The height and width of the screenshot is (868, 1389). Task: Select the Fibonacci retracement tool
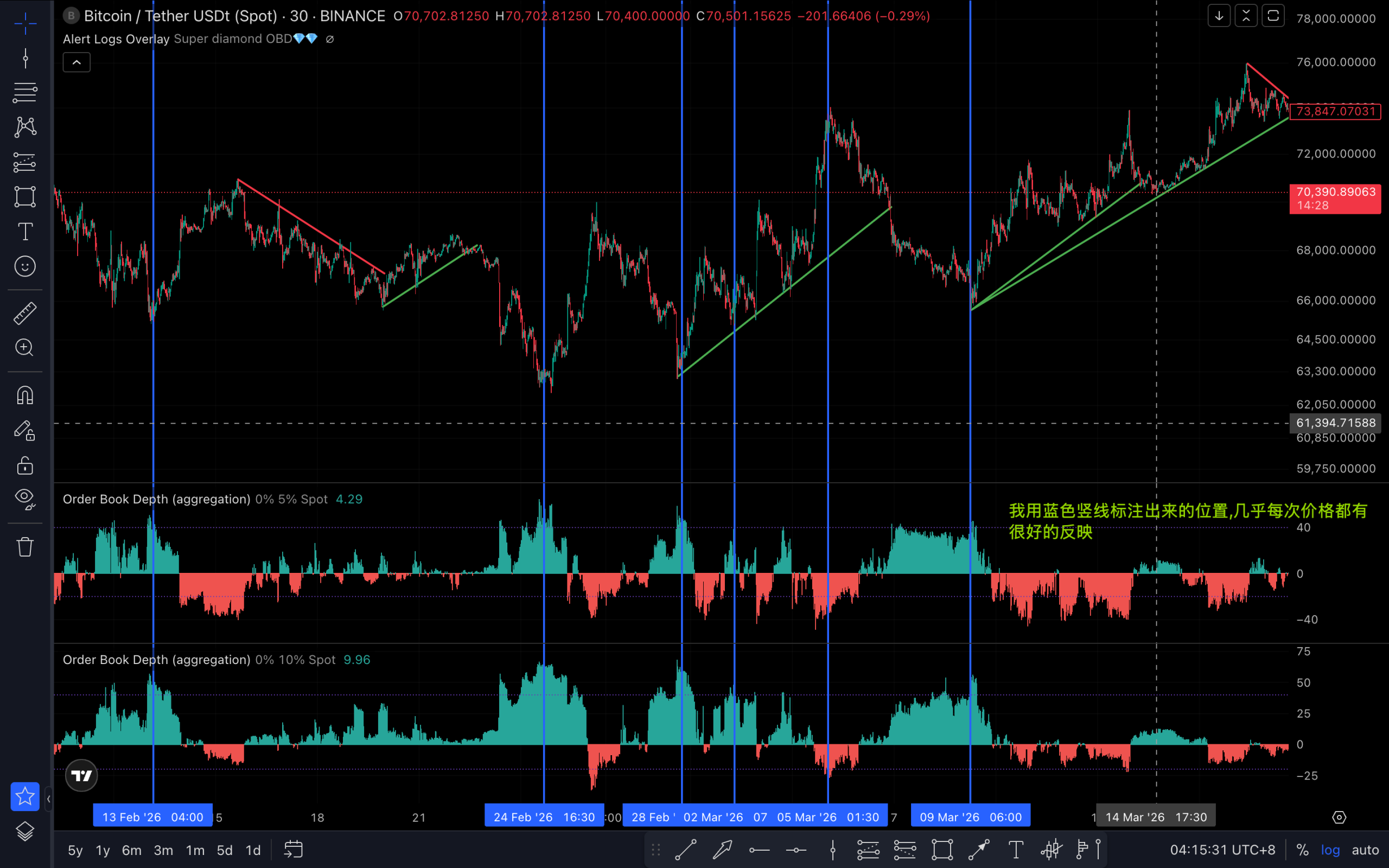pyautogui.click(x=24, y=92)
